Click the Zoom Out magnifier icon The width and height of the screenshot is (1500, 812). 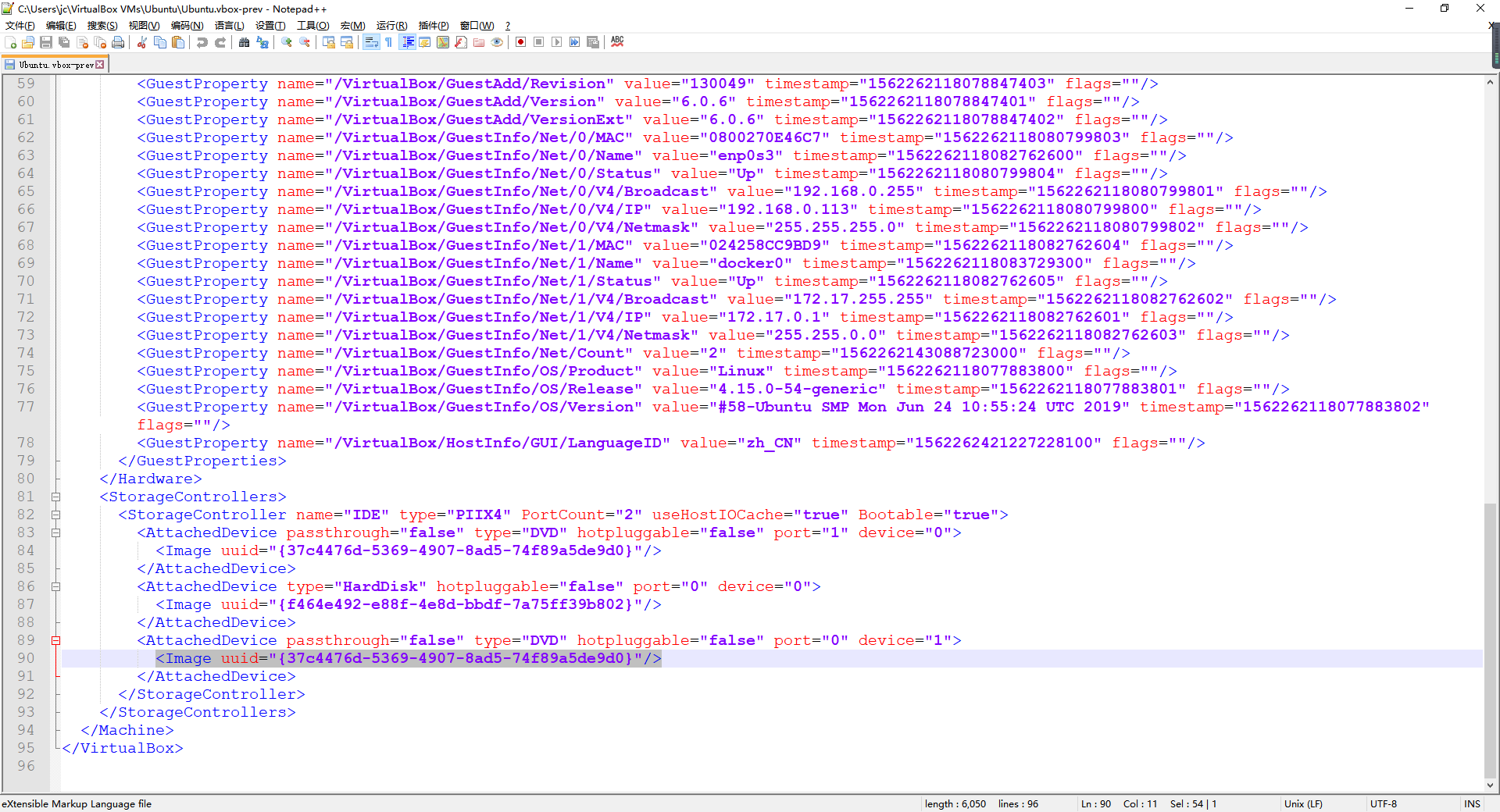[305, 42]
